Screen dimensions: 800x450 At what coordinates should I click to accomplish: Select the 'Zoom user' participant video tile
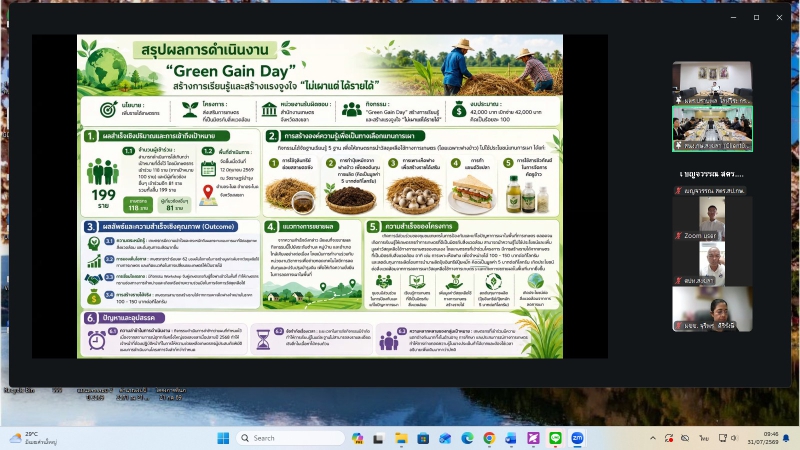(x=712, y=218)
